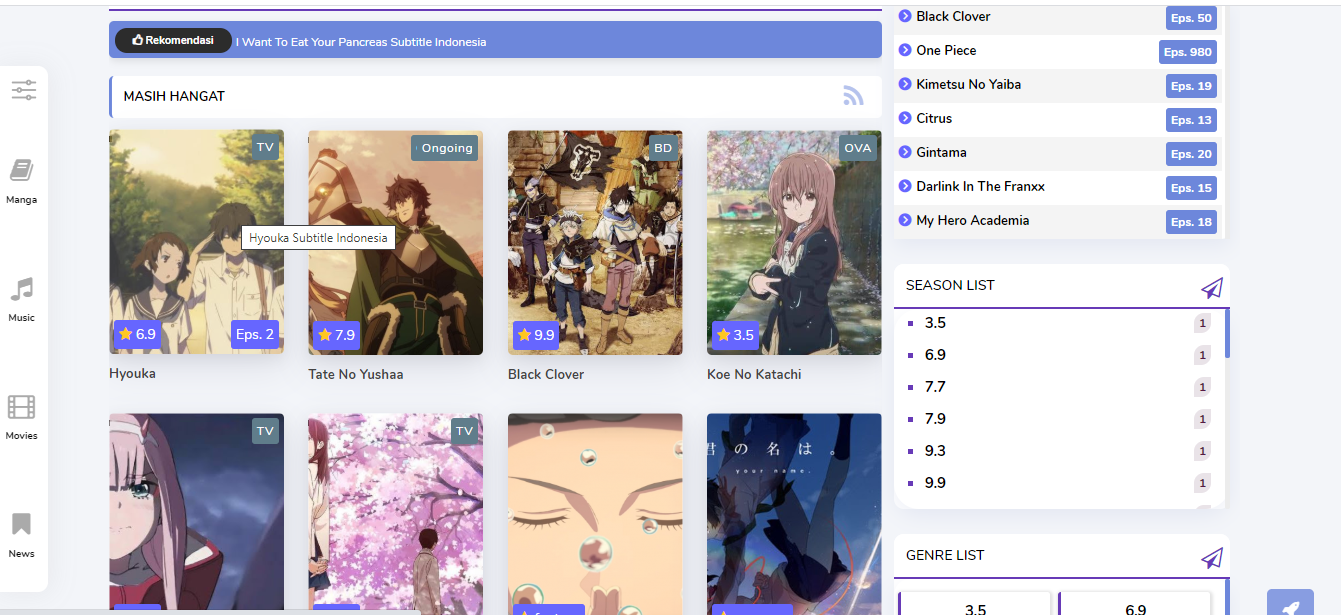Click the paper plane icon beside Genre List
The height and width of the screenshot is (615, 1341).
1212,558
